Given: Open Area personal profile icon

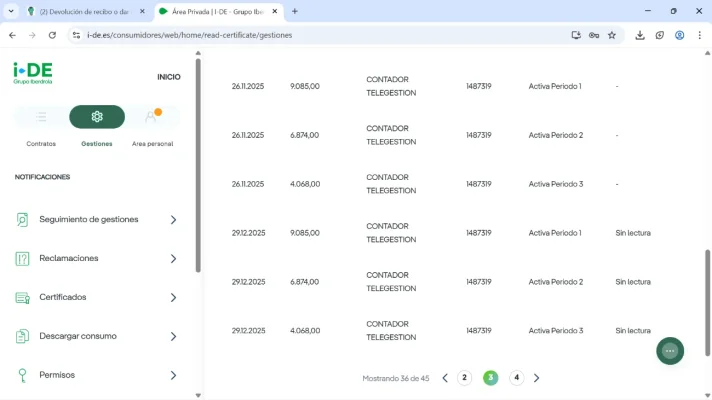Looking at the screenshot, I should tap(152, 116).
